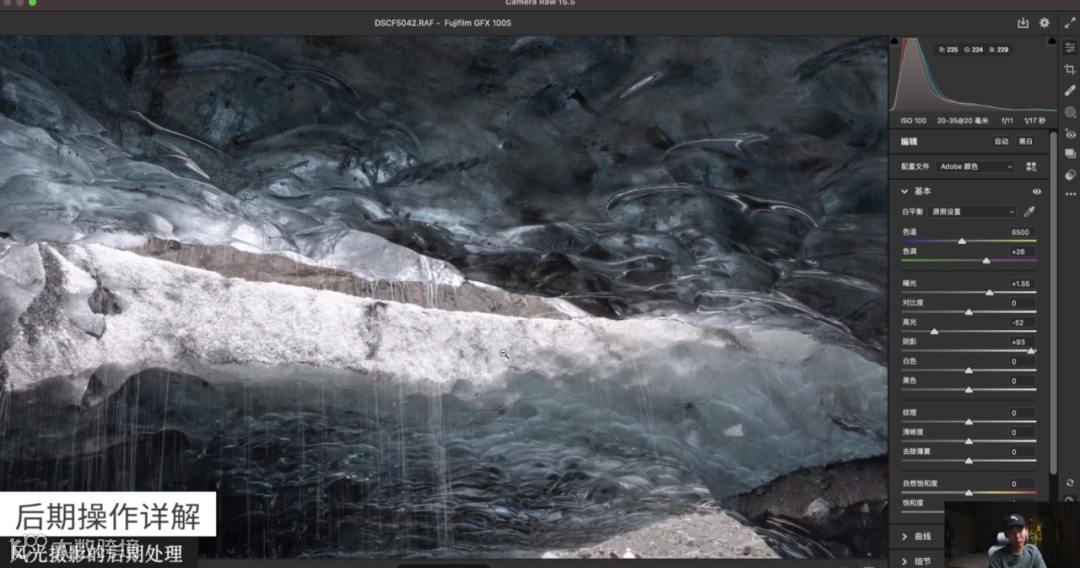Click the 编辑 panel heading
Image resolution: width=1080 pixels, height=568 pixels.
pos(909,141)
